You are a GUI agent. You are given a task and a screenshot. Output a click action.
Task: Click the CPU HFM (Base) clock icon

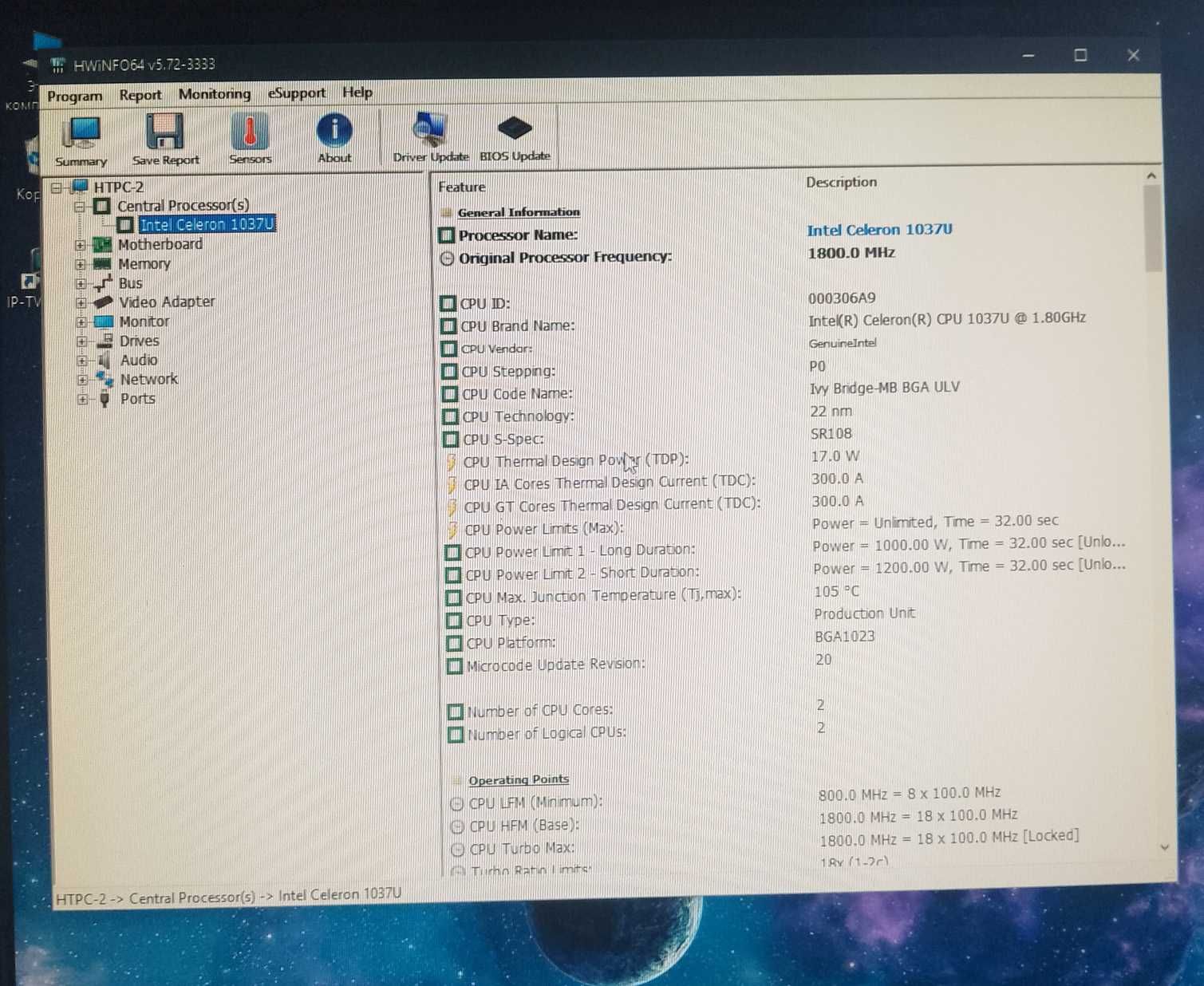(x=458, y=826)
